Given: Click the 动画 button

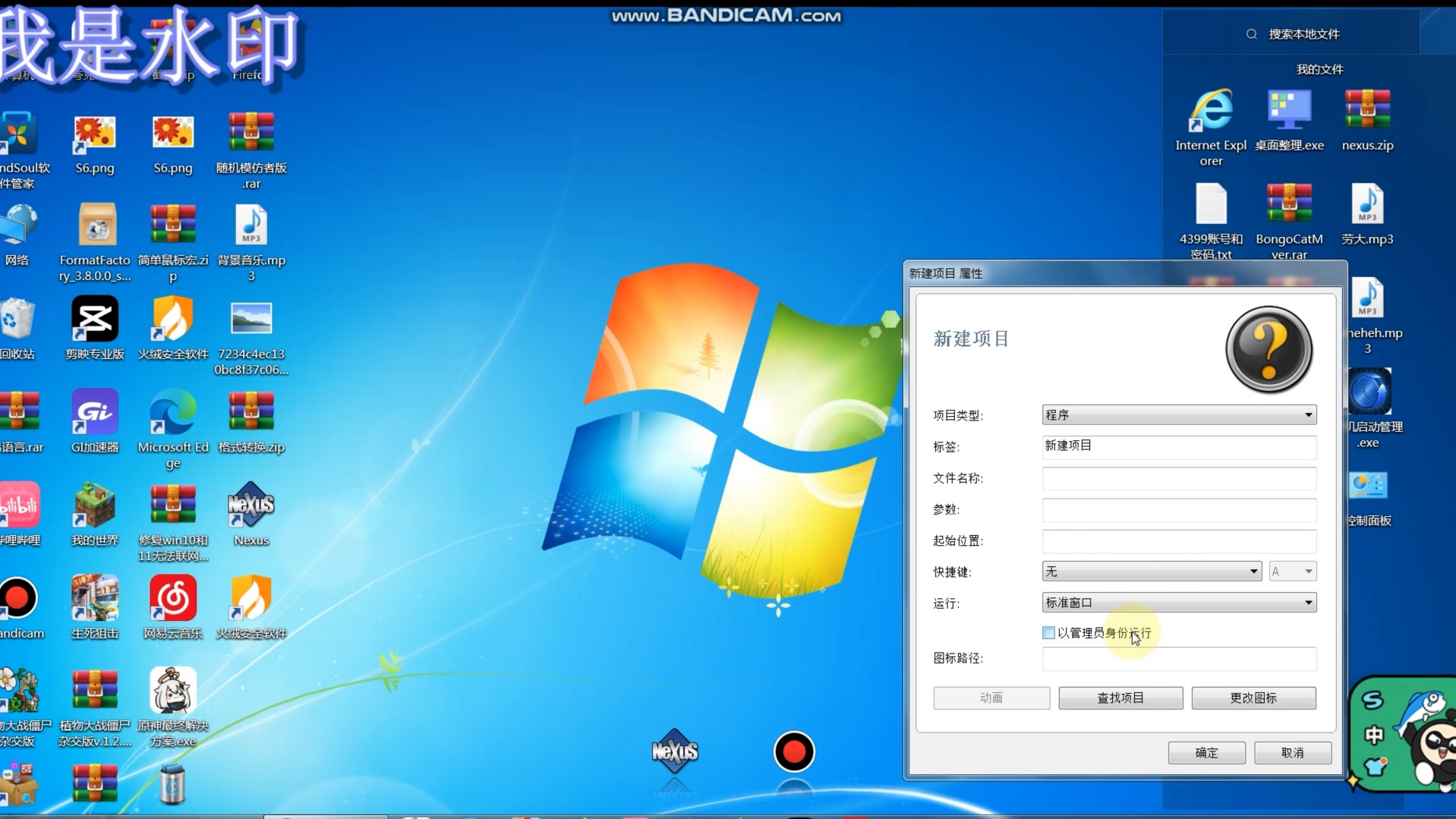Looking at the screenshot, I should tap(991, 698).
